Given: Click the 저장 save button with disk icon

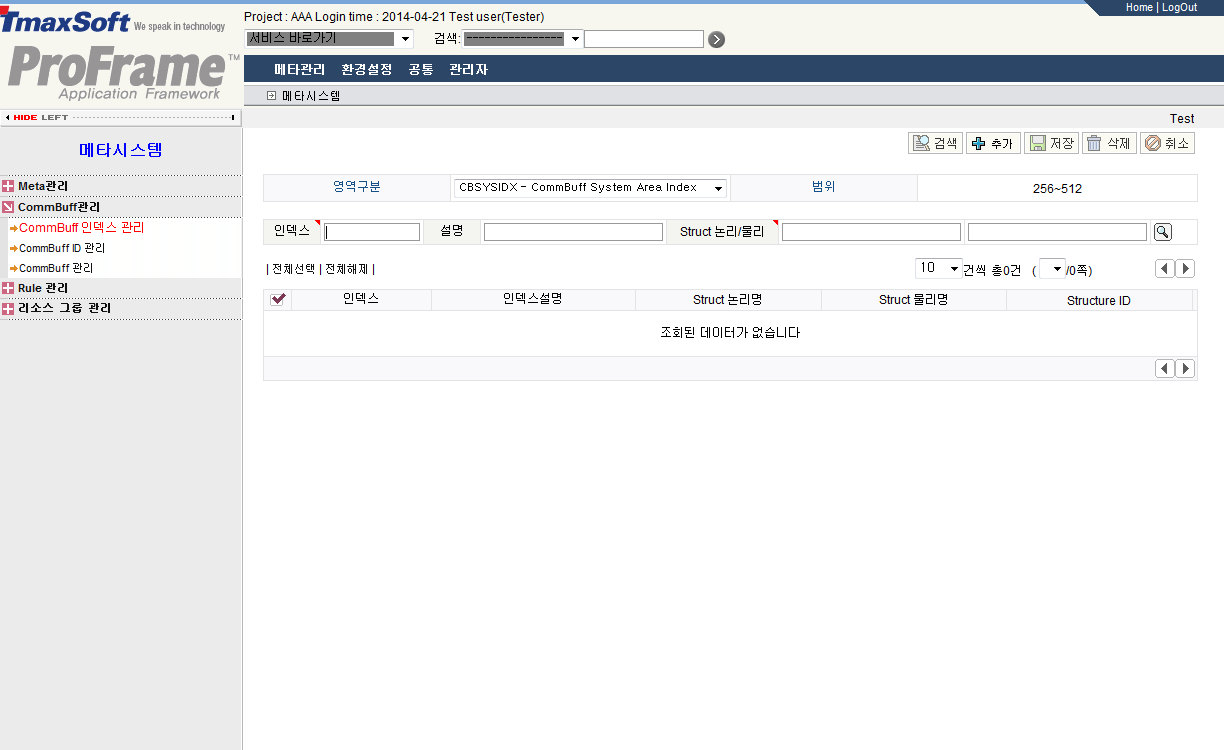Looking at the screenshot, I should pos(1051,144).
